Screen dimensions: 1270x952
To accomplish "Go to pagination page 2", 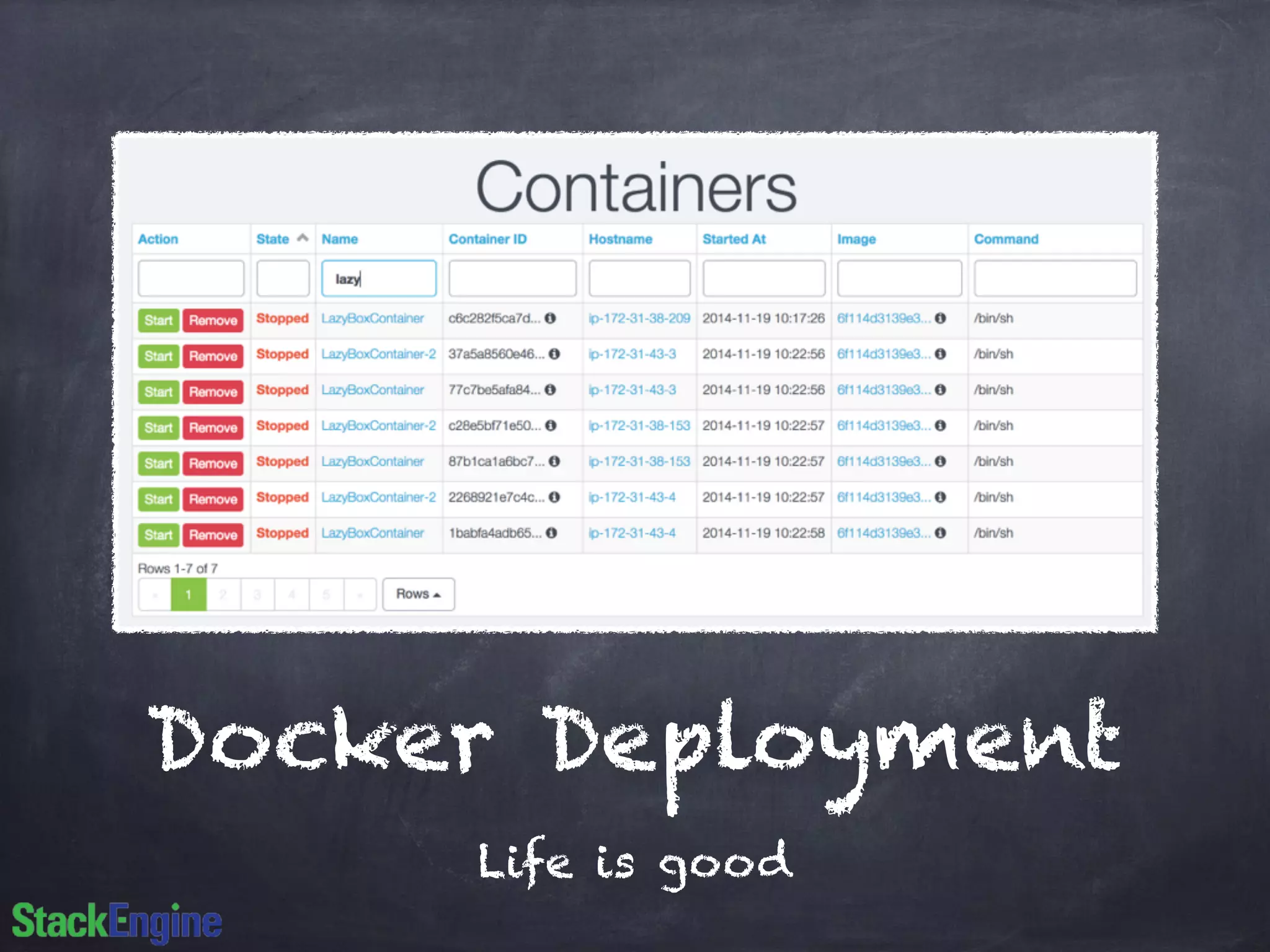I will point(223,595).
